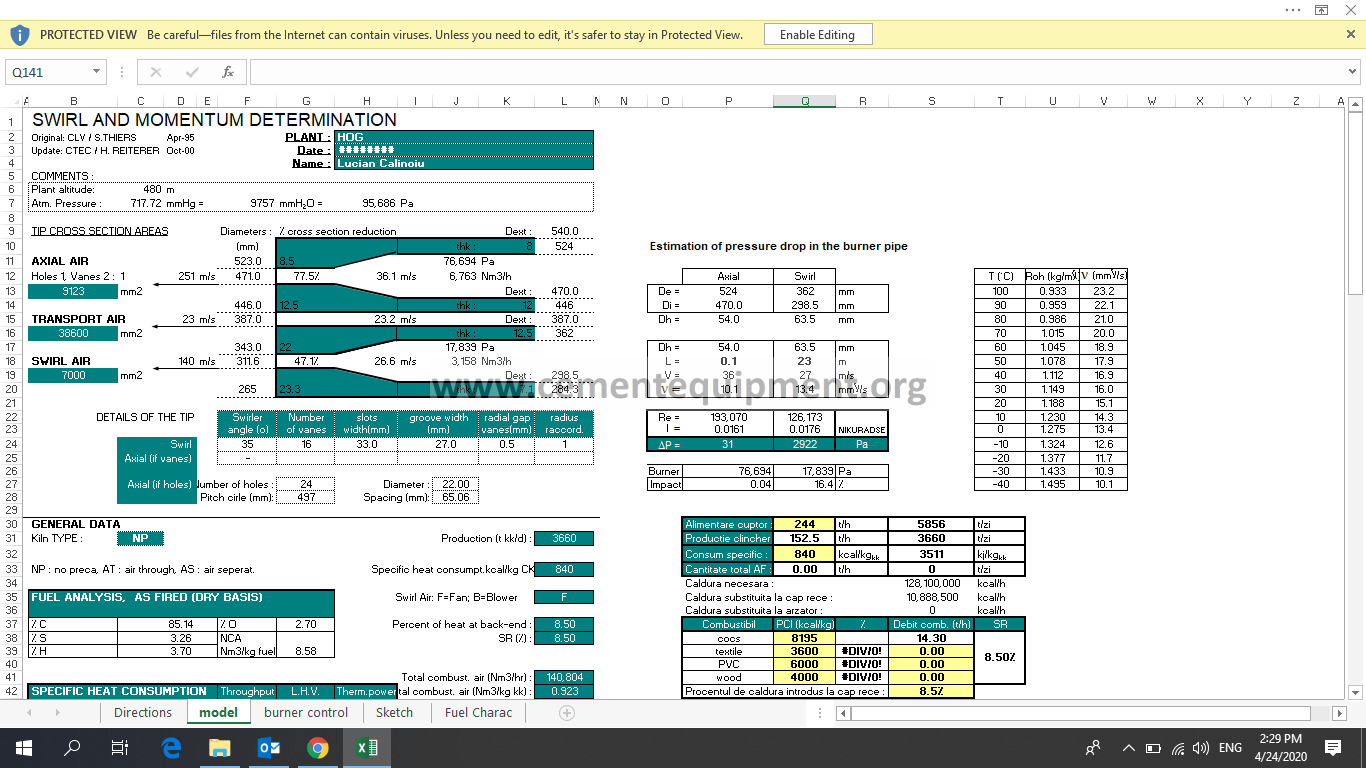Click the Enable Editing button
1366x768 pixels.
[818, 34]
